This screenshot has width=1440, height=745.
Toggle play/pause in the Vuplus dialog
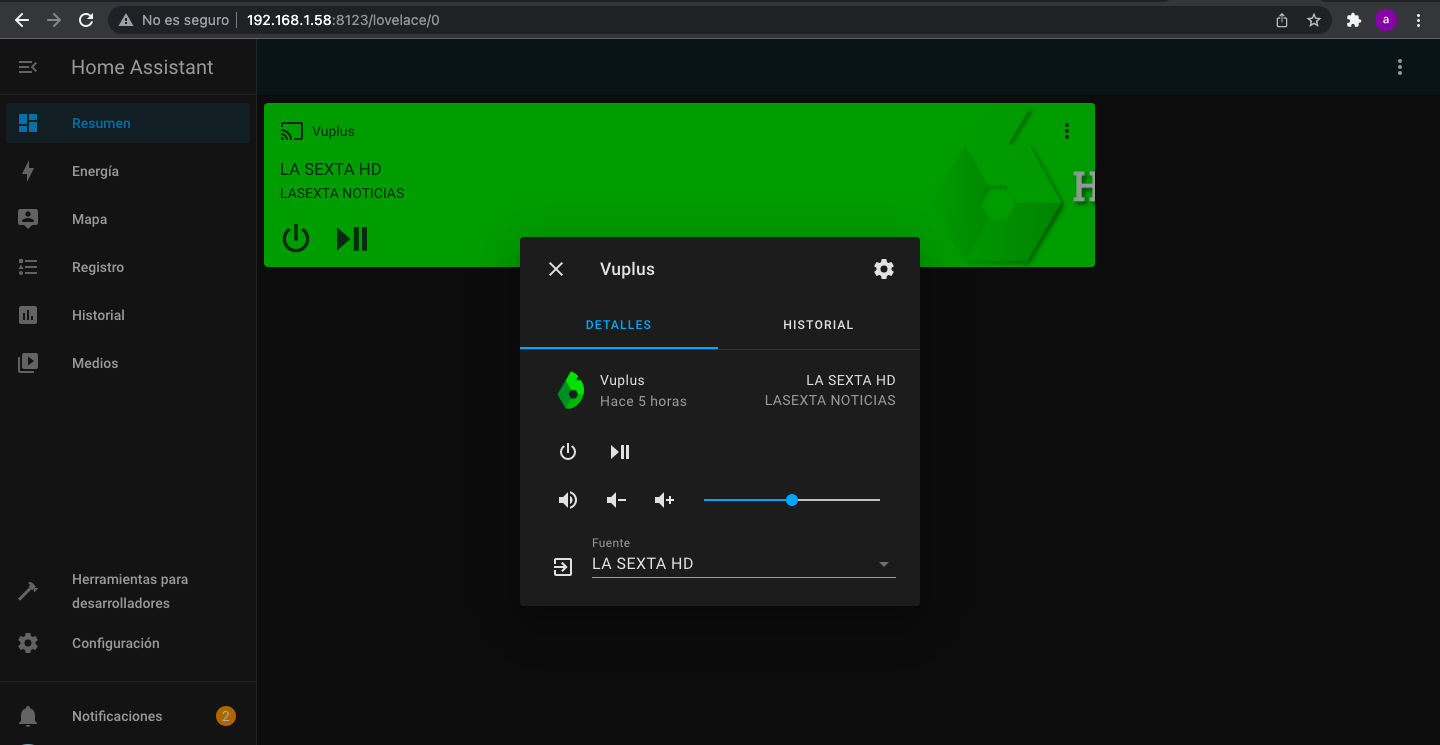click(620, 452)
